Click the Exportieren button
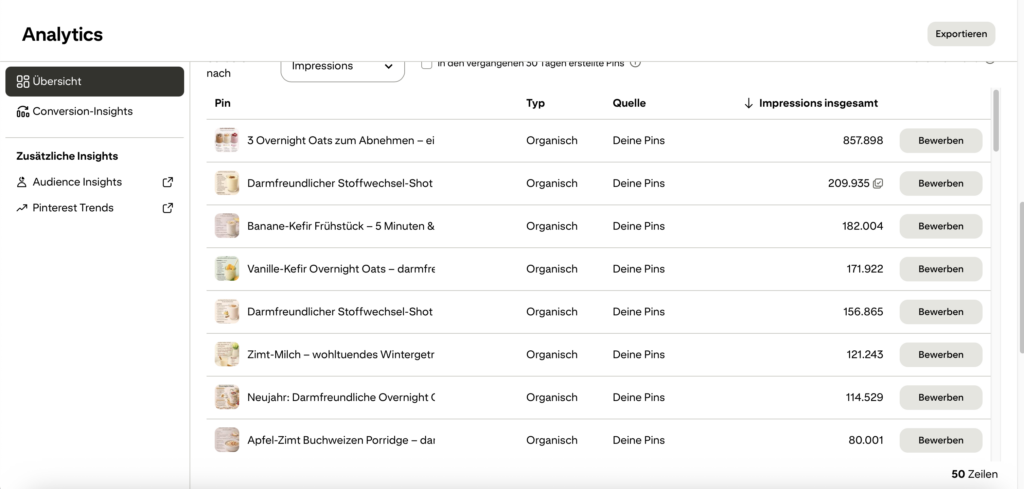 point(961,34)
